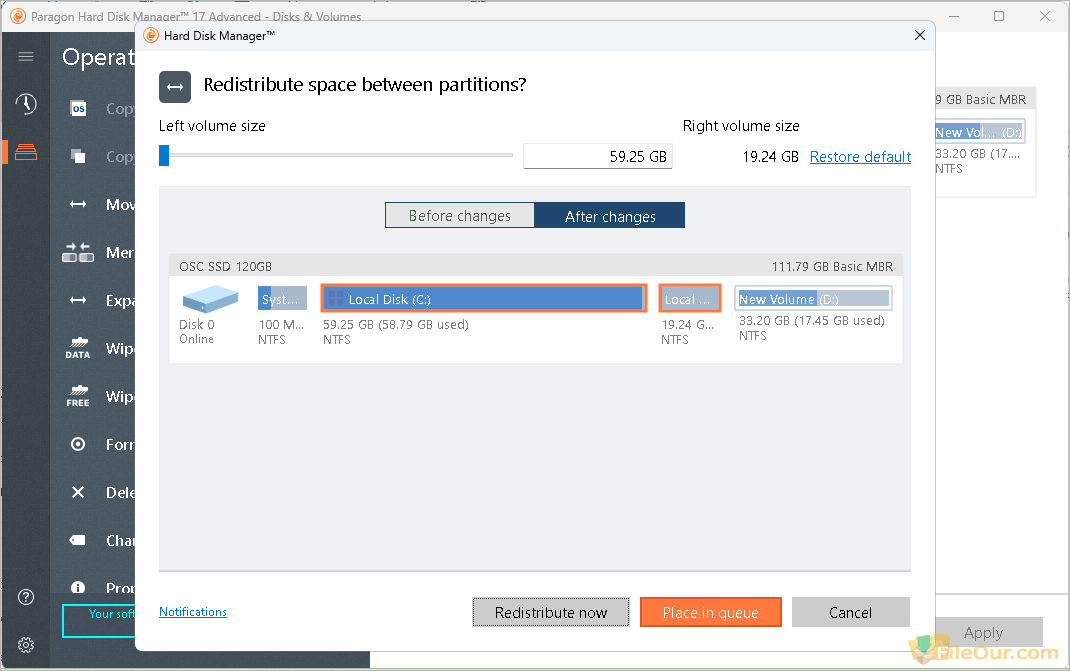Click the 19.24 GB right volume value
This screenshot has width=1070, height=671.
click(x=770, y=157)
